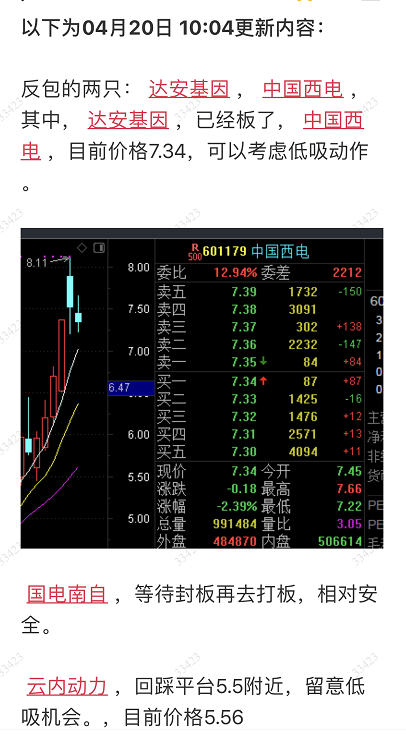Click the 5.50 price axis label

[x=139, y=477]
